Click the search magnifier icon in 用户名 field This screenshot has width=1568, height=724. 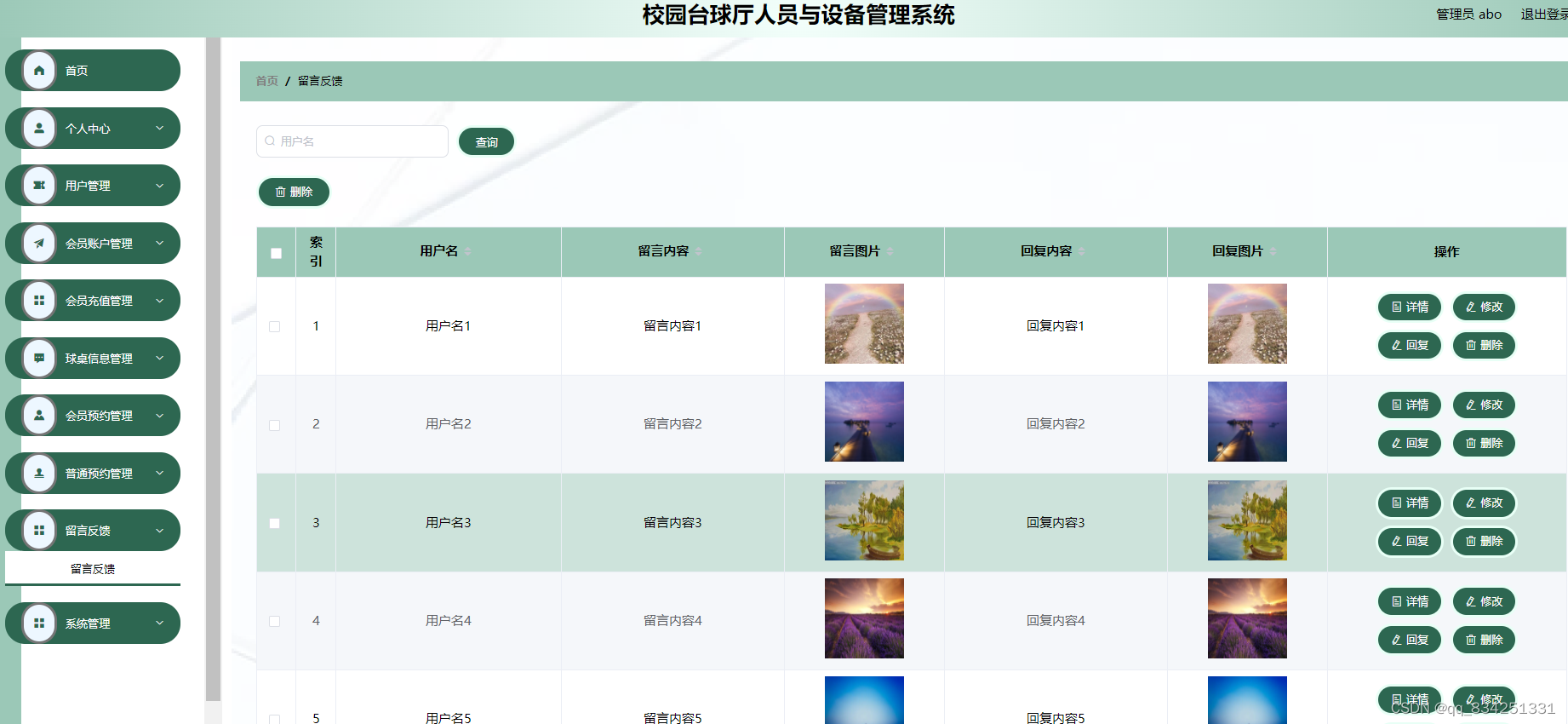coord(270,141)
